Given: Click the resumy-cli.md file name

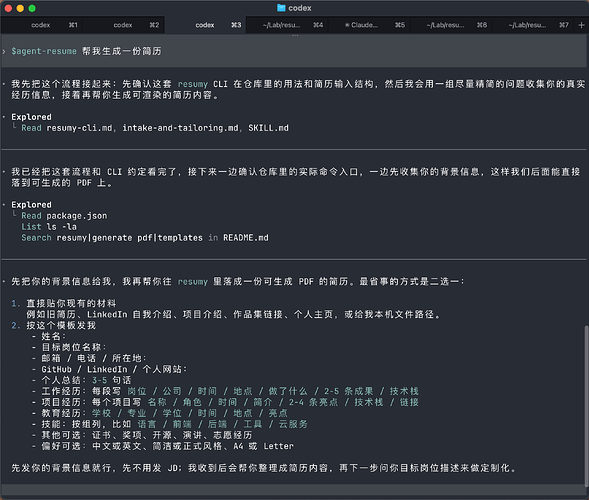Looking at the screenshot, I should pyautogui.click(x=79, y=128).
